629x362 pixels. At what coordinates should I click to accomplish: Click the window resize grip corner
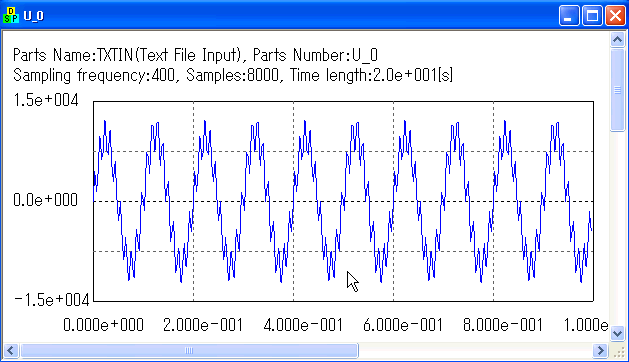click(x=618, y=351)
